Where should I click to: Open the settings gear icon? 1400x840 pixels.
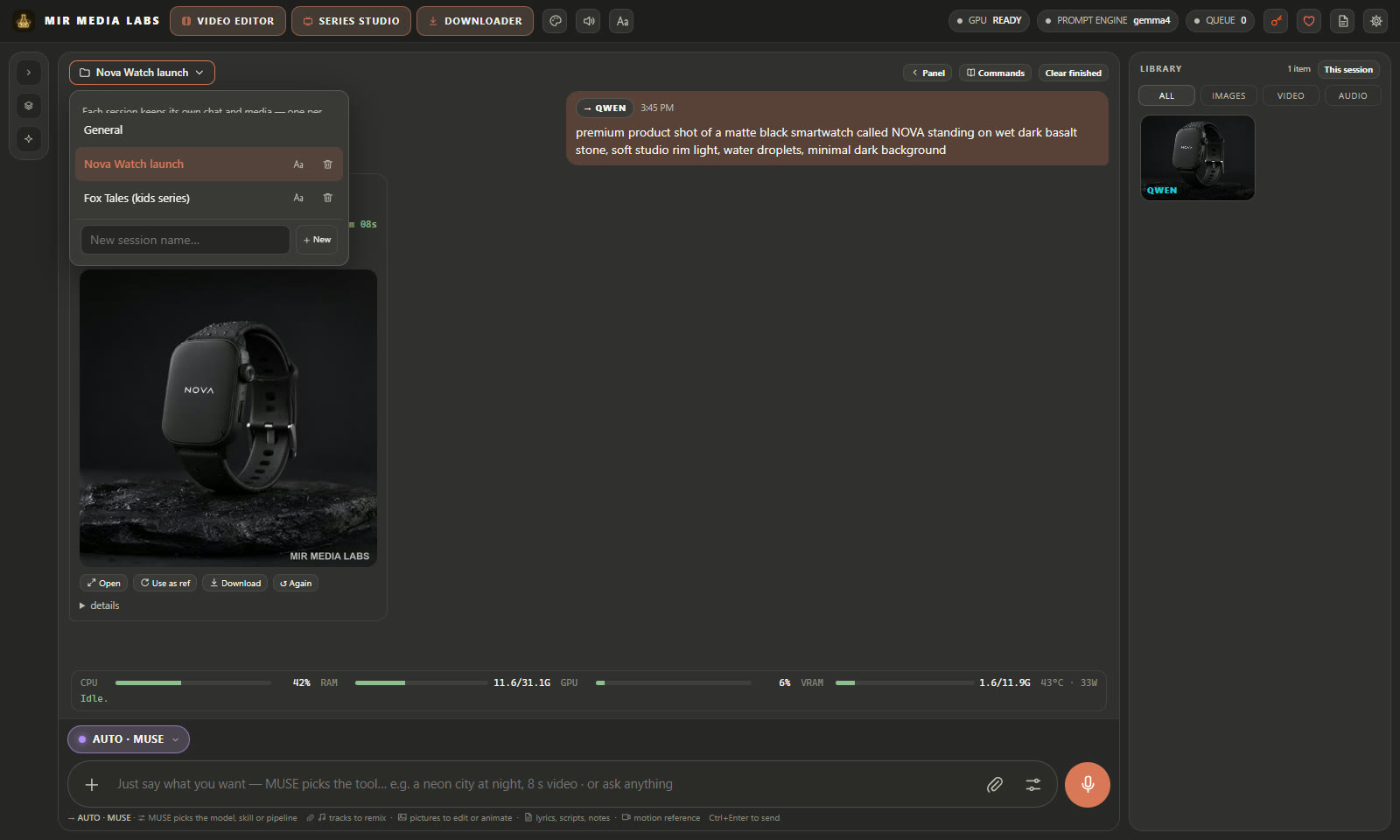coord(1376,21)
